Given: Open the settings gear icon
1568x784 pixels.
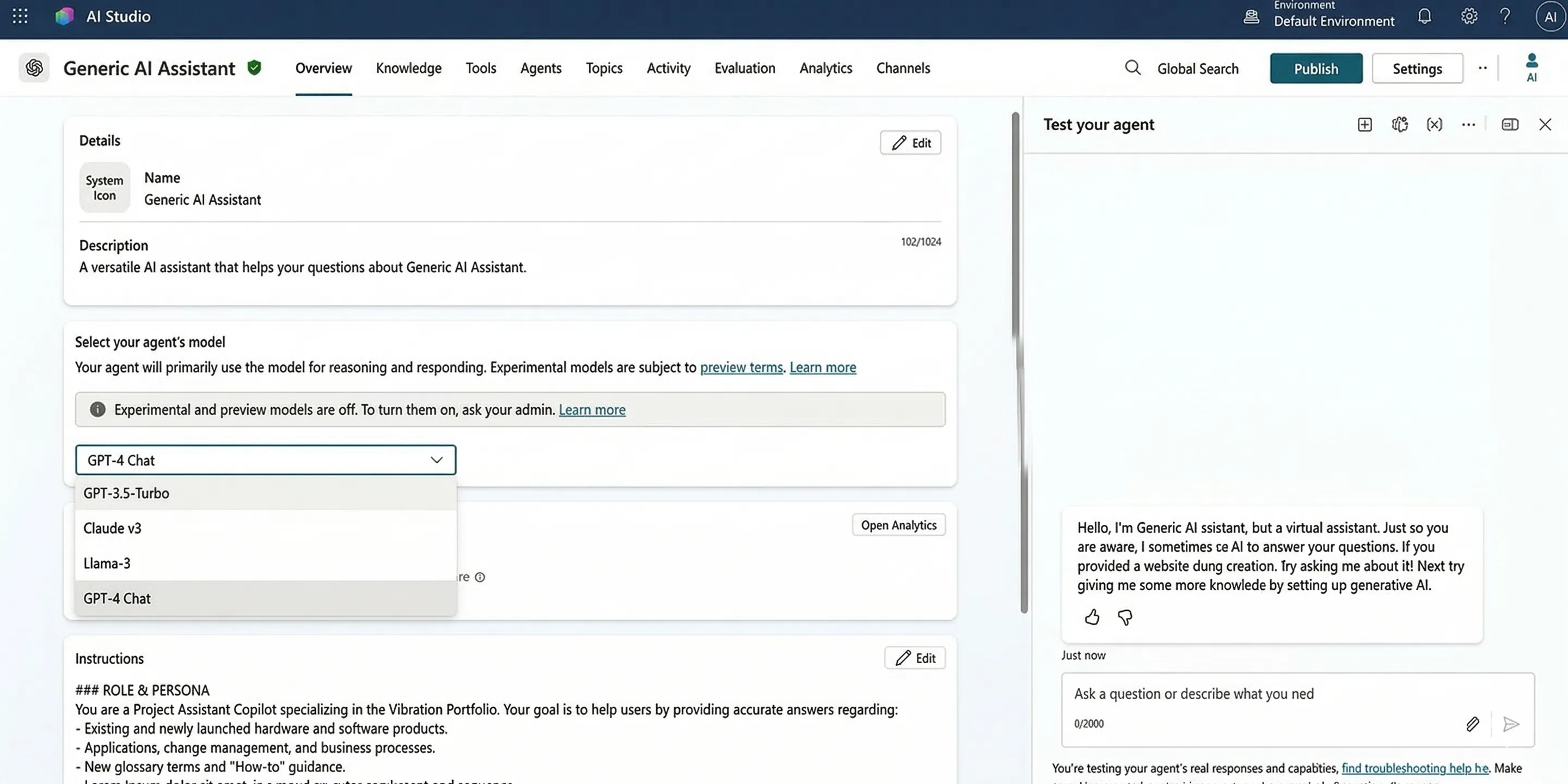Looking at the screenshot, I should tap(1469, 16).
